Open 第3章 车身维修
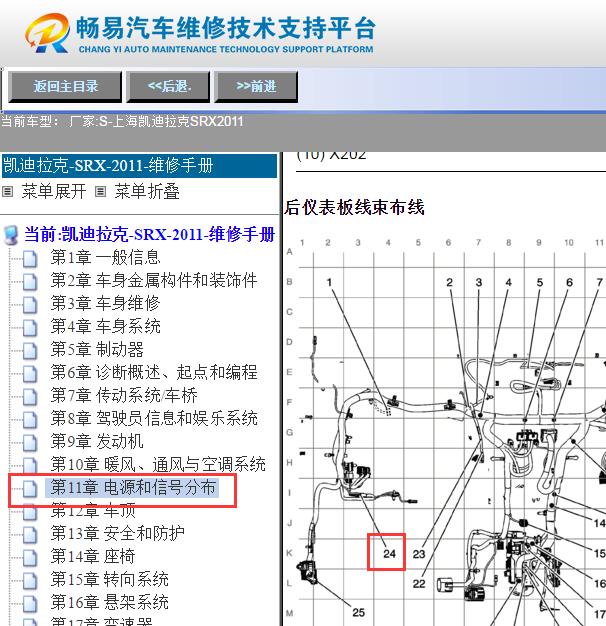 click(x=105, y=303)
